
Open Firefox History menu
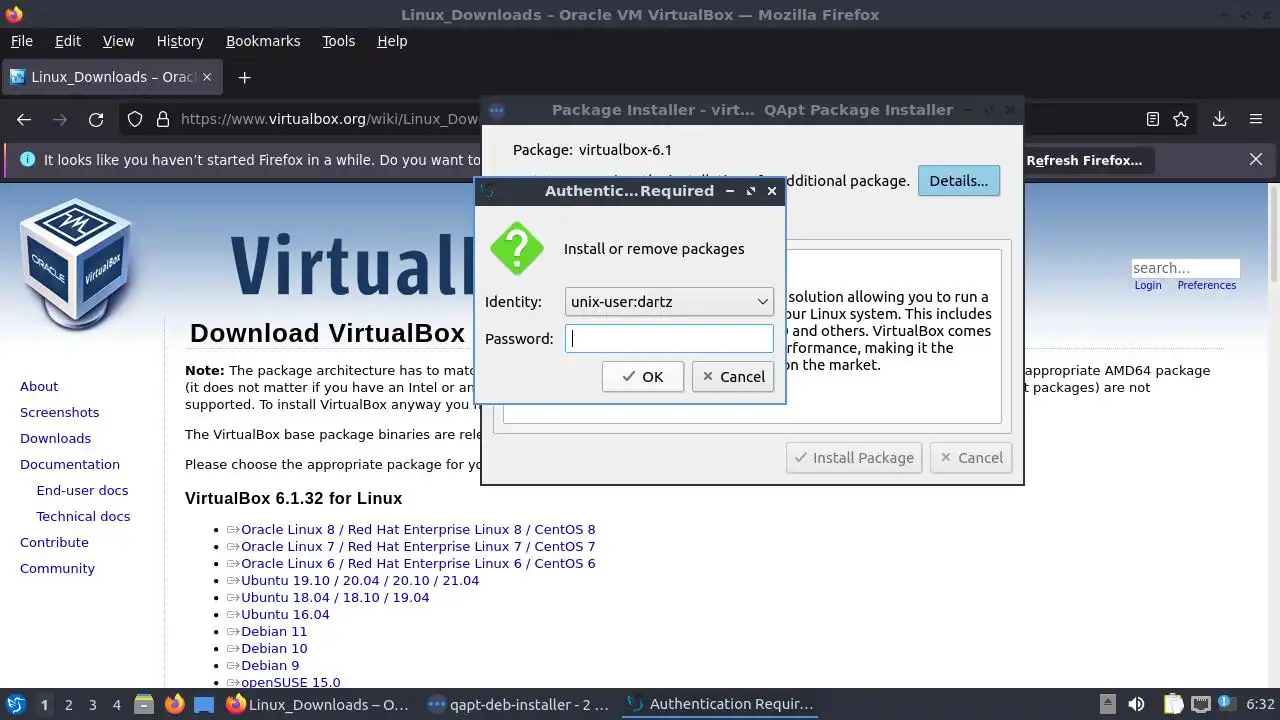pyautogui.click(x=180, y=41)
